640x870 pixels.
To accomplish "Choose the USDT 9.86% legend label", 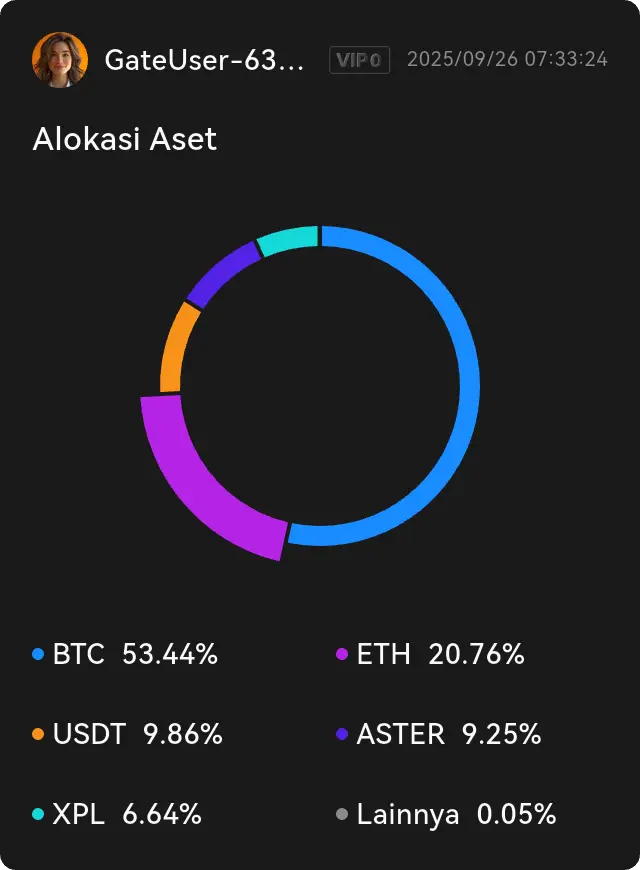I will pyautogui.click(x=137, y=735).
